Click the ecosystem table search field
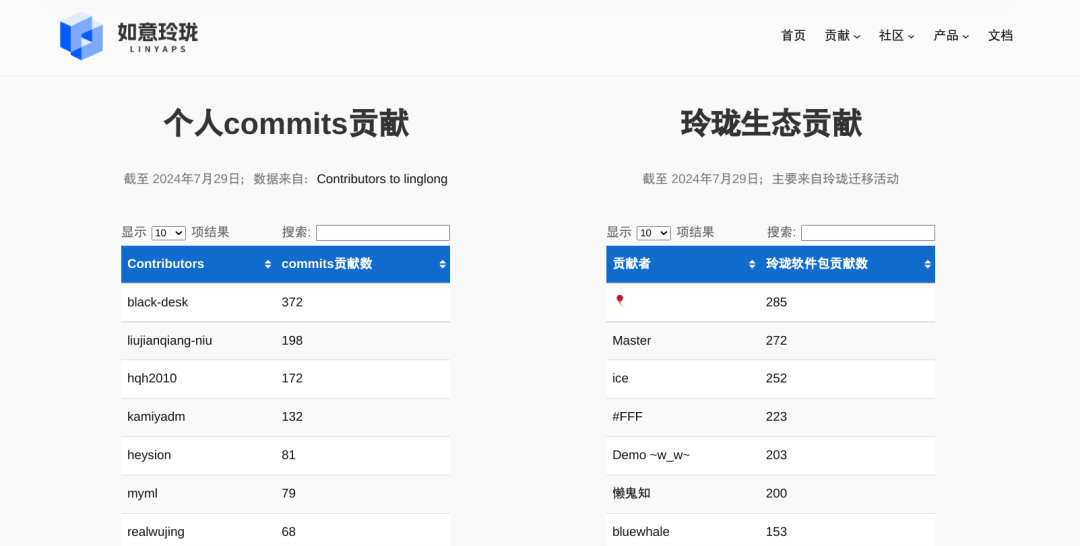 [x=867, y=233]
